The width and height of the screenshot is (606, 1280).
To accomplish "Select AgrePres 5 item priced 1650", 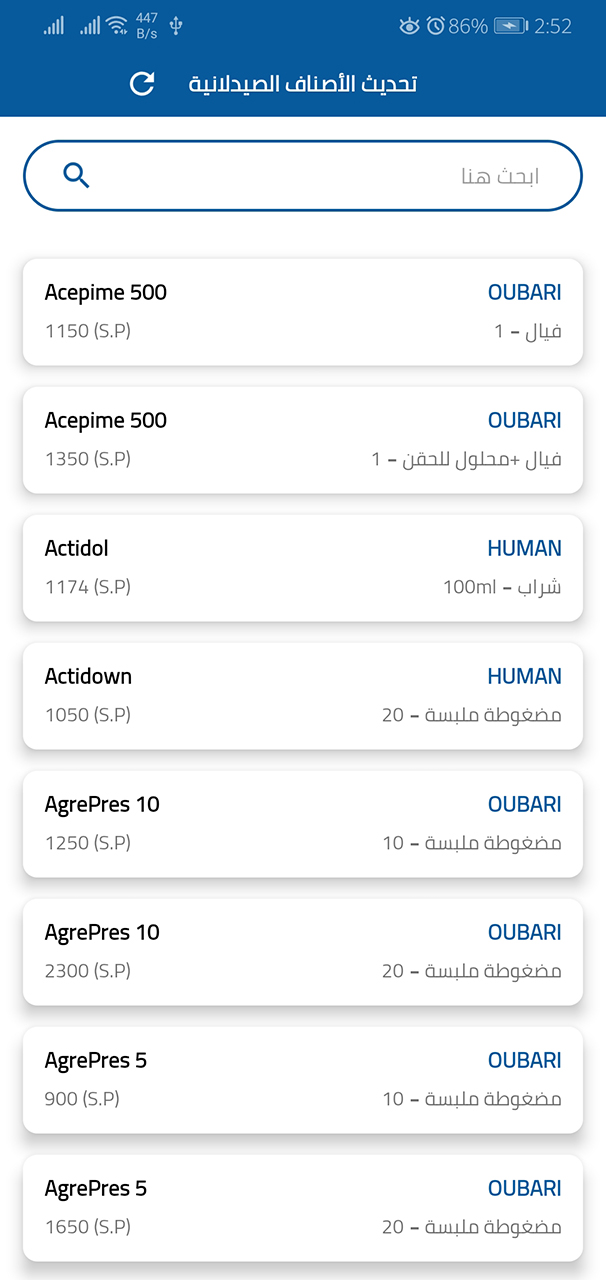I will tap(303, 1208).
